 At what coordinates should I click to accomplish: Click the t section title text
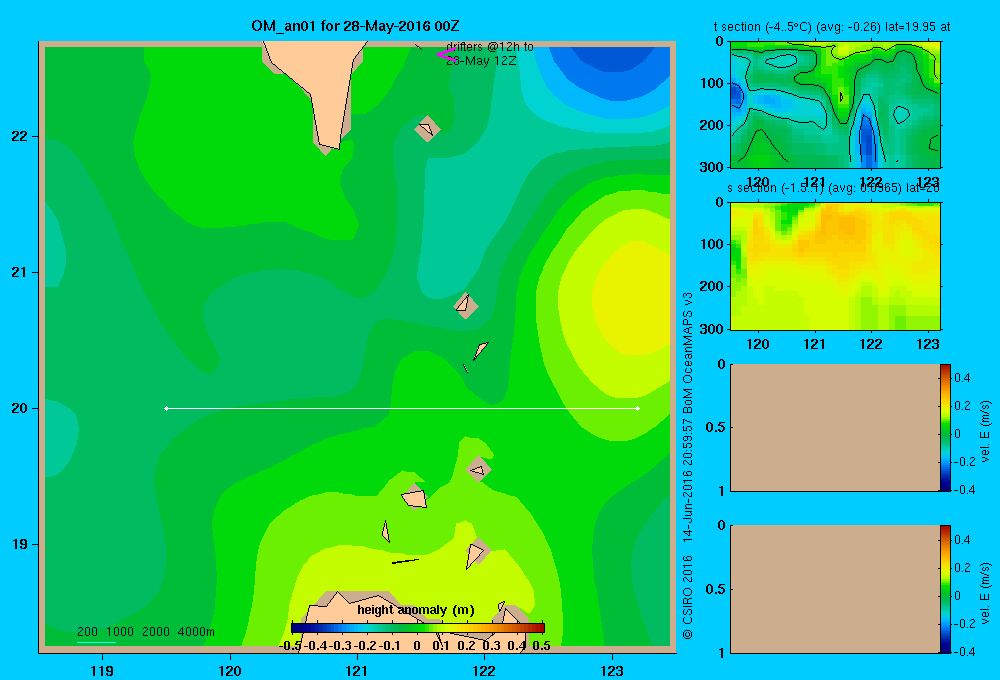point(832,27)
